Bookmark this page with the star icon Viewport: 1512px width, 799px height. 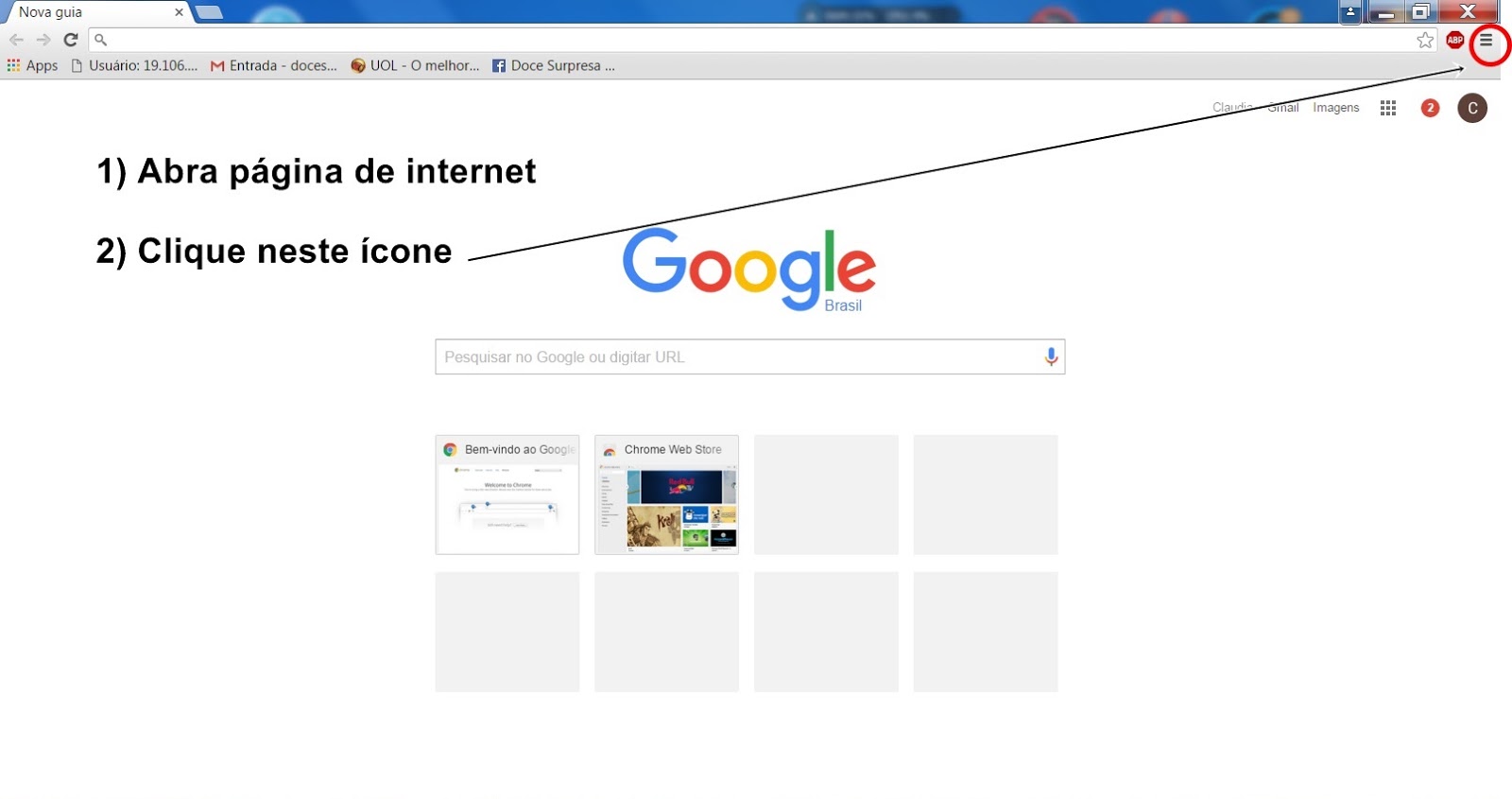click(x=1425, y=40)
